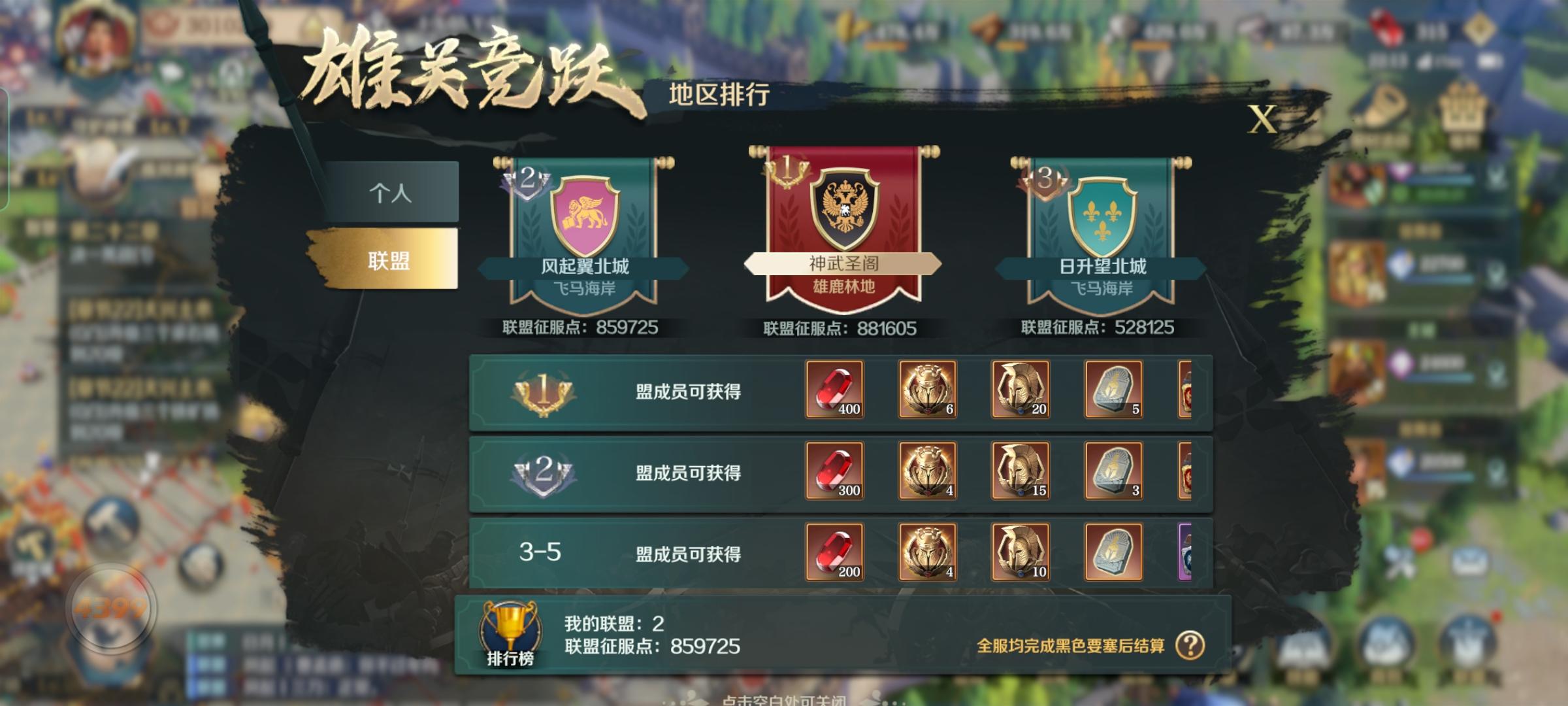1568x706 pixels.
Task: Select the stone tablet reward showing 3
Action: (x=1113, y=471)
